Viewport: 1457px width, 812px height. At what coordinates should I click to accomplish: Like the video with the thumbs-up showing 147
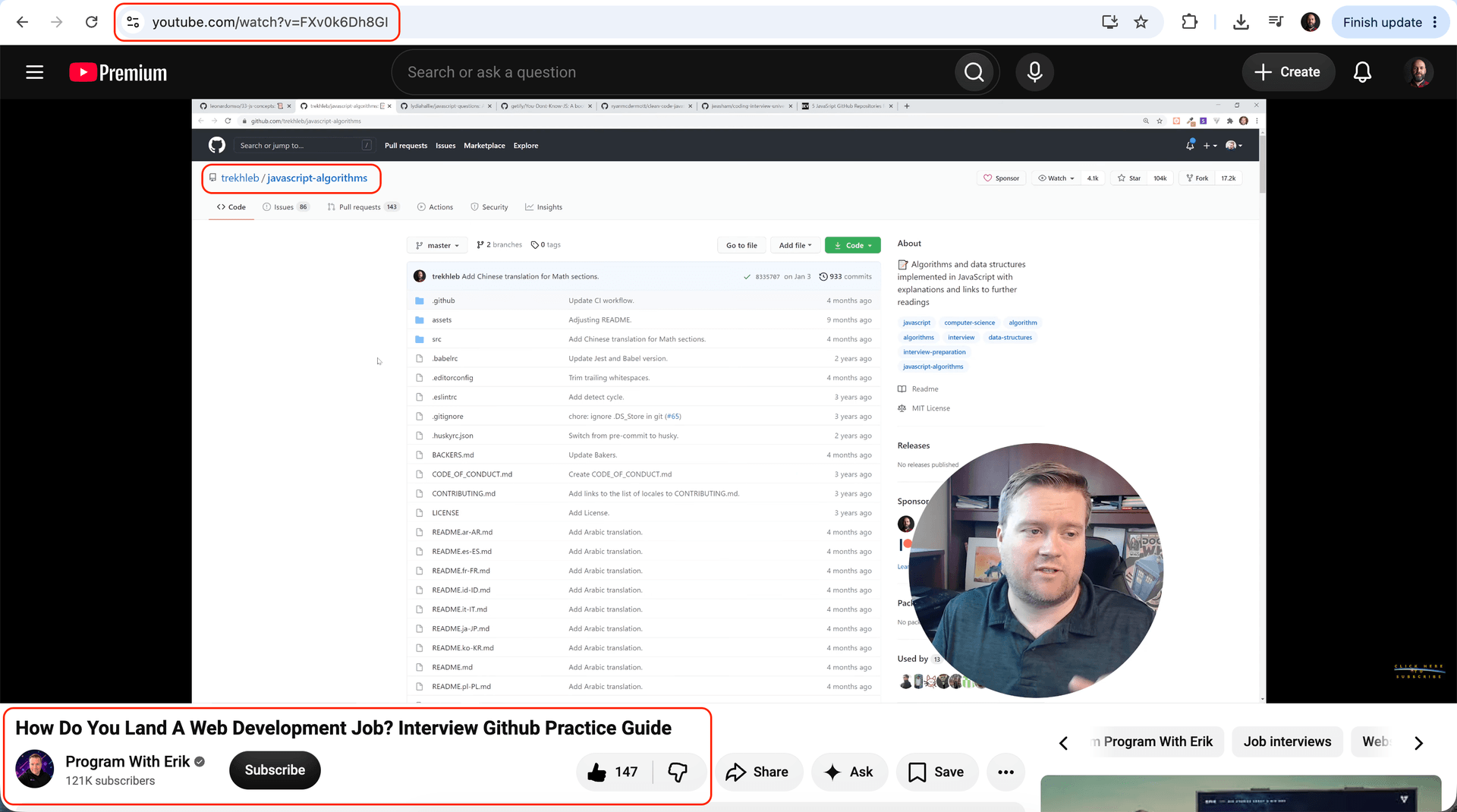tap(614, 772)
